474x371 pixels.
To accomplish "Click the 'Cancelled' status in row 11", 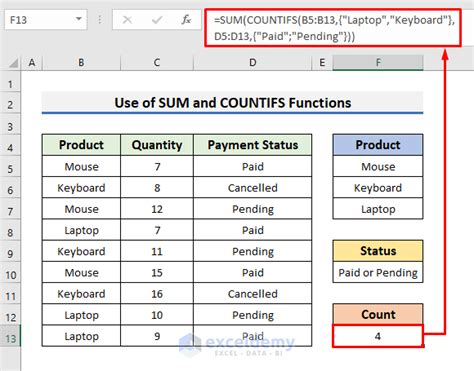I will pyautogui.click(x=252, y=294).
